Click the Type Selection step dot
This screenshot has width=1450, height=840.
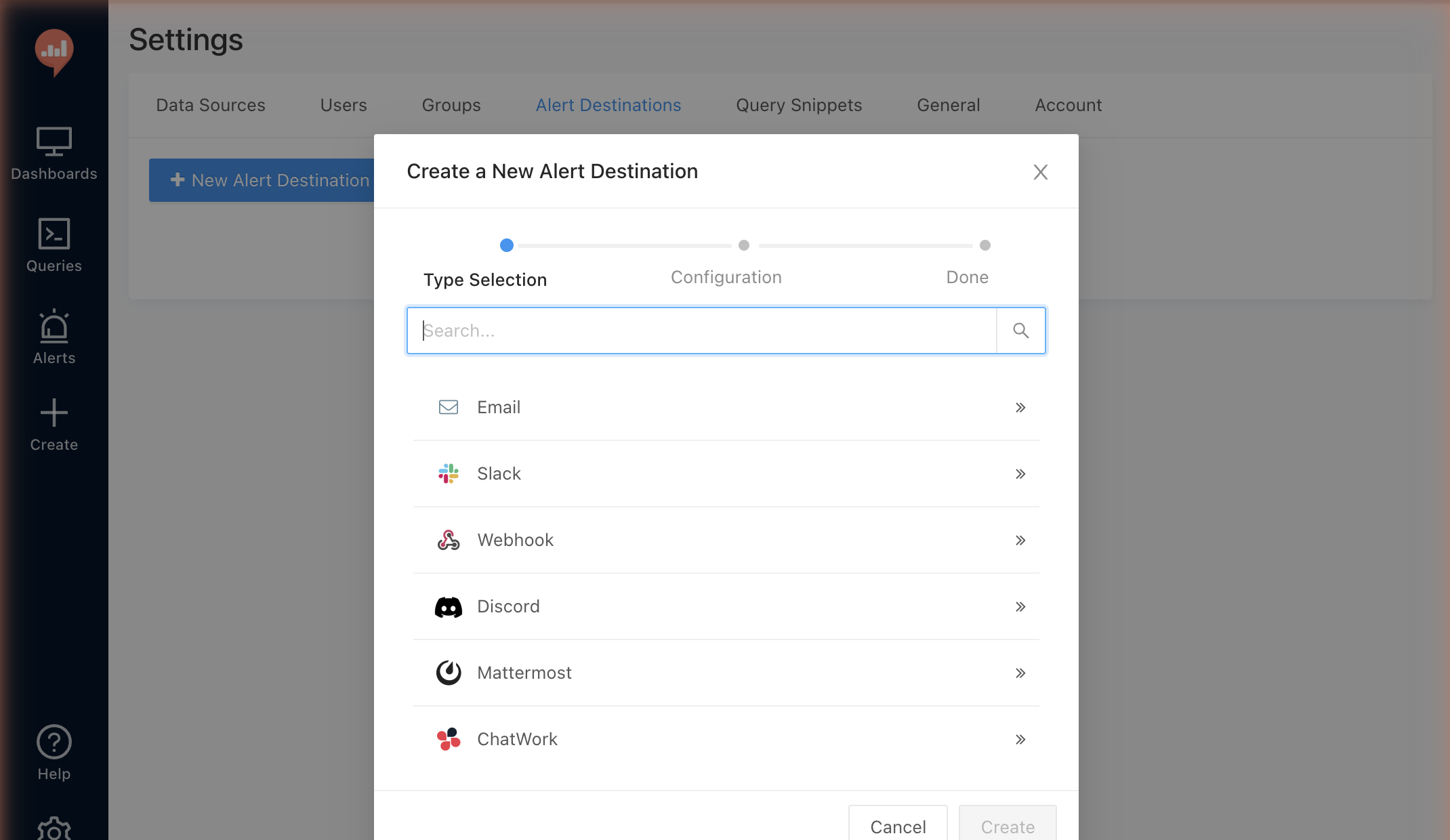pyautogui.click(x=507, y=245)
